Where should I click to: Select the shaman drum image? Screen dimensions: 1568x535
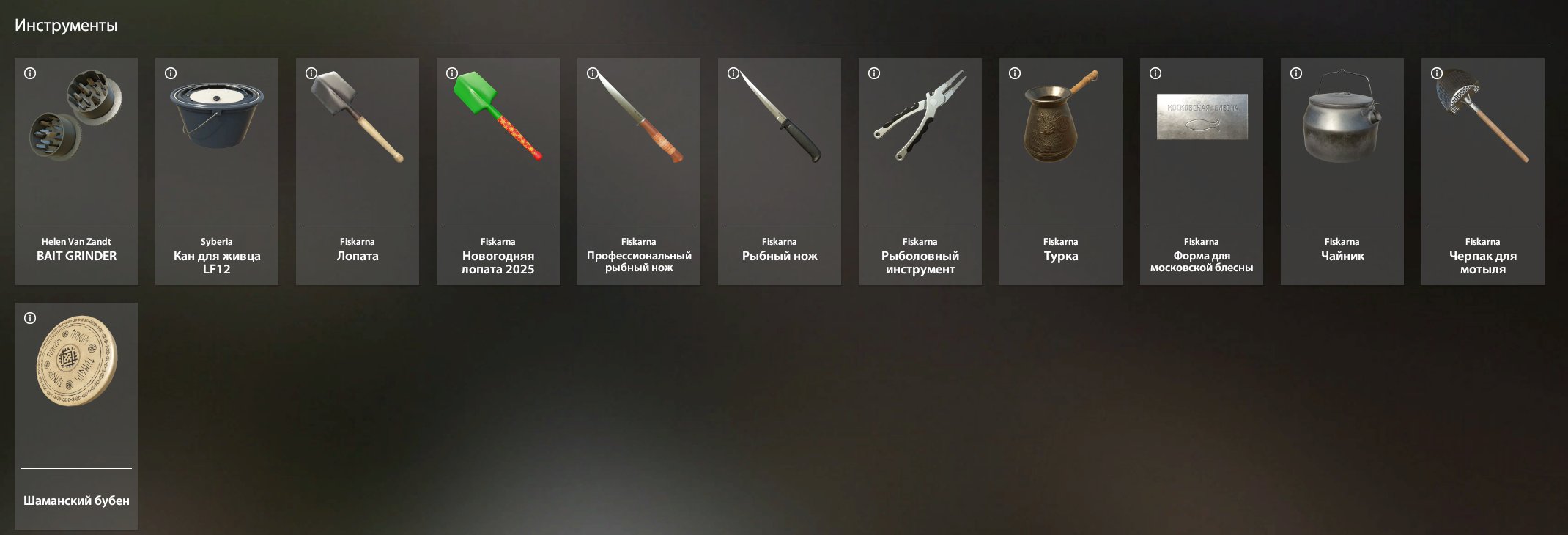point(76,361)
